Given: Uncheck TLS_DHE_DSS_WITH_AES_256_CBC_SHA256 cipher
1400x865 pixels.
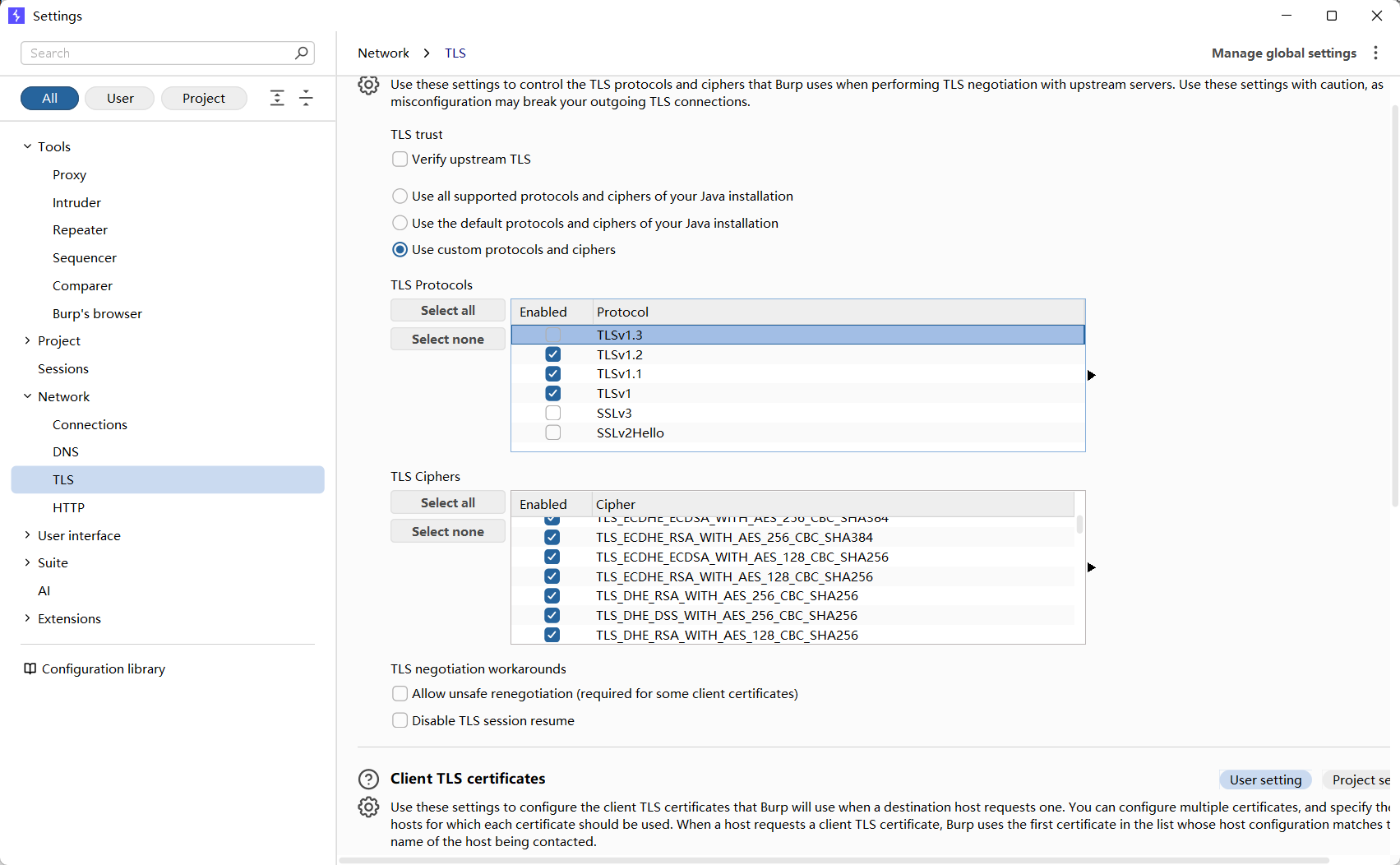Looking at the screenshot, I should [x=552, y=615].
